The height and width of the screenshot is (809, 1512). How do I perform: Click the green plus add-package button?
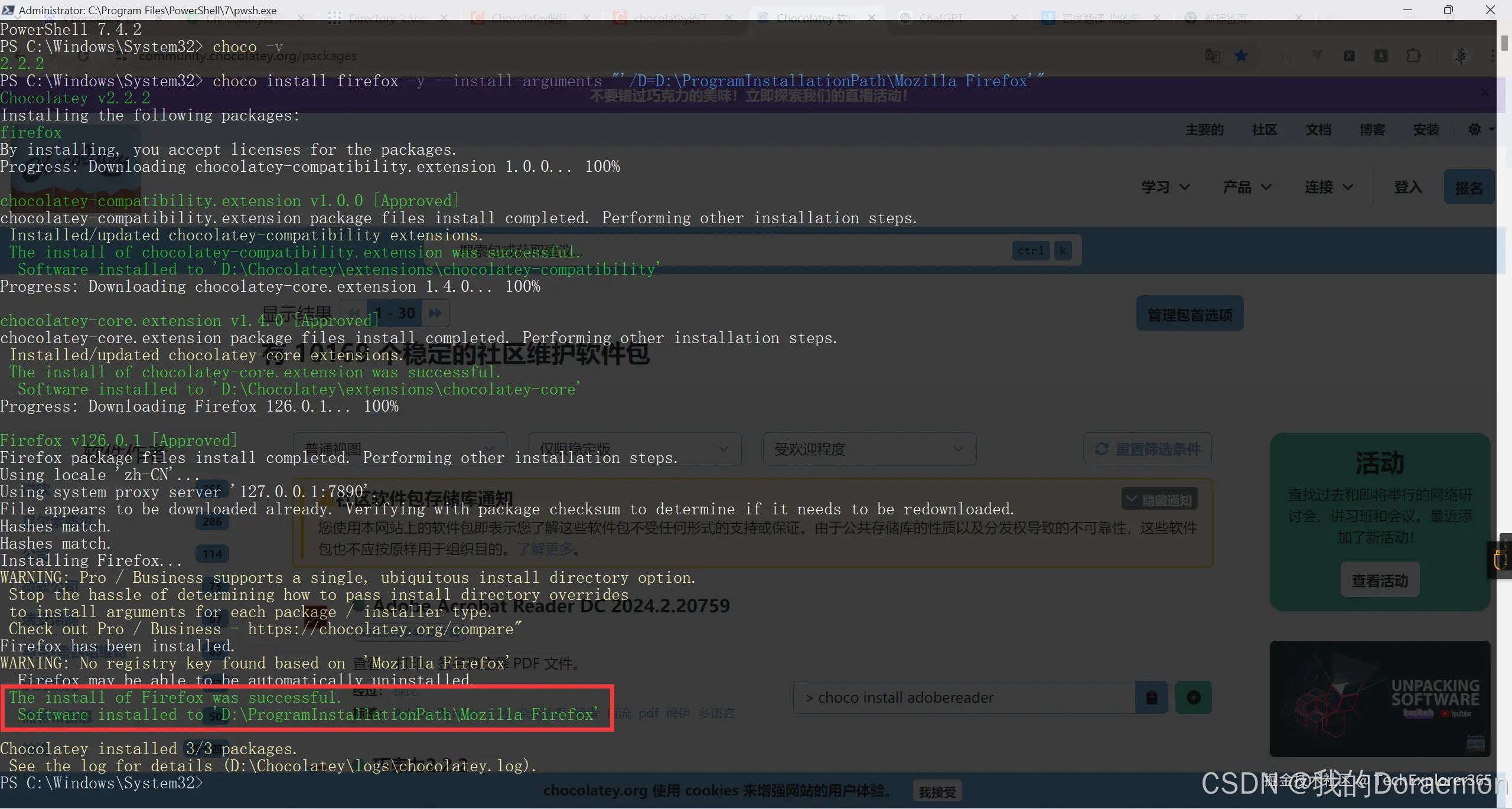tap(1193, 698)
